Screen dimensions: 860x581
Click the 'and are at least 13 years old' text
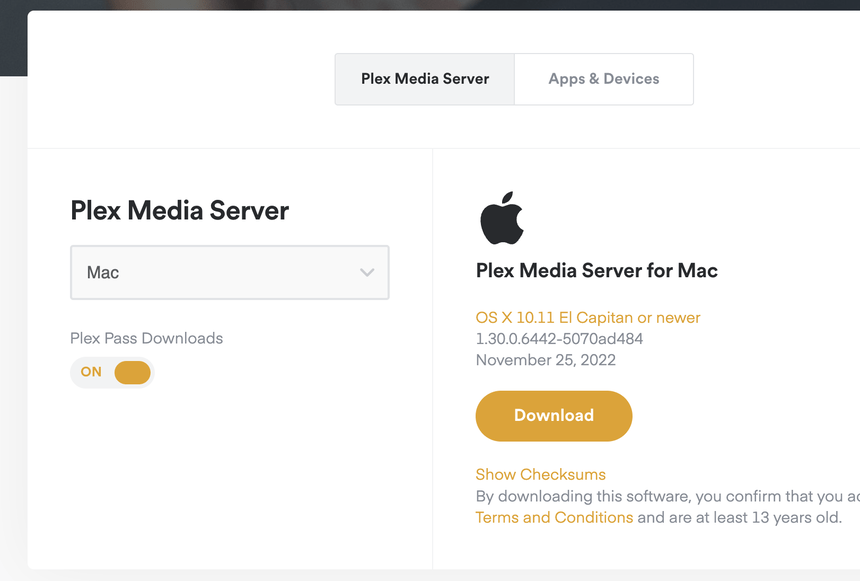tap(739, 517)
